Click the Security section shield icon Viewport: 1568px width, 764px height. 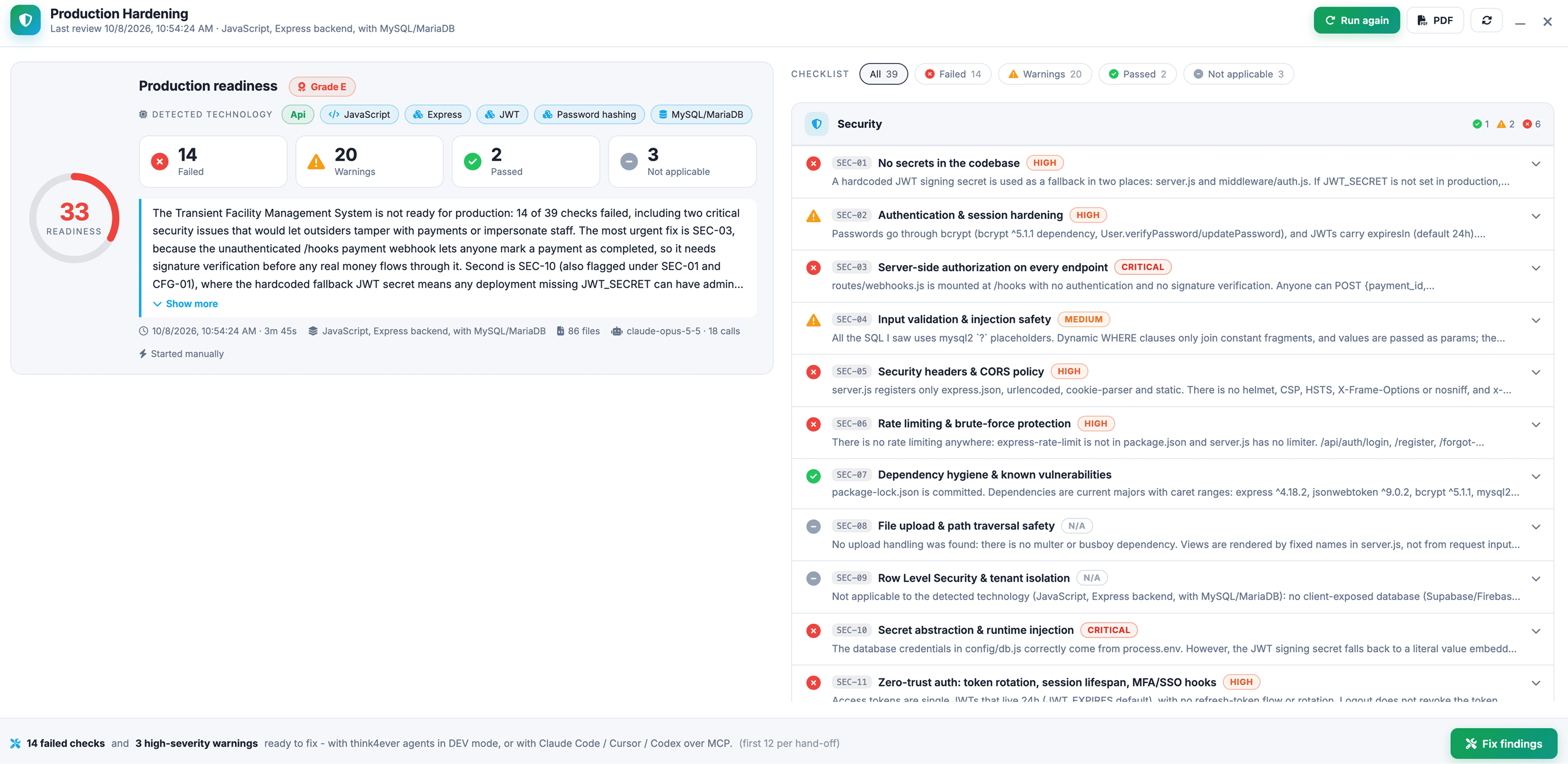pos(816,124)
